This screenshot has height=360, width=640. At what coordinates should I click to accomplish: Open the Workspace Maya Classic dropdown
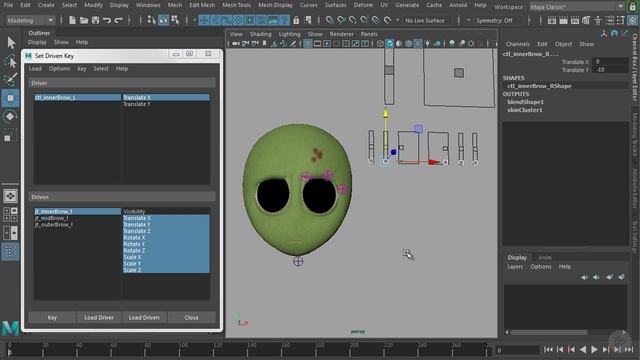[577, 7]
